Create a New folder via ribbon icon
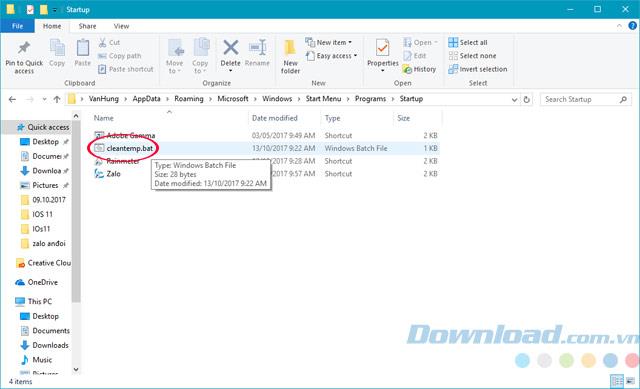The height and width of the screenshot is (389, 640). click(x=290, y=48)
